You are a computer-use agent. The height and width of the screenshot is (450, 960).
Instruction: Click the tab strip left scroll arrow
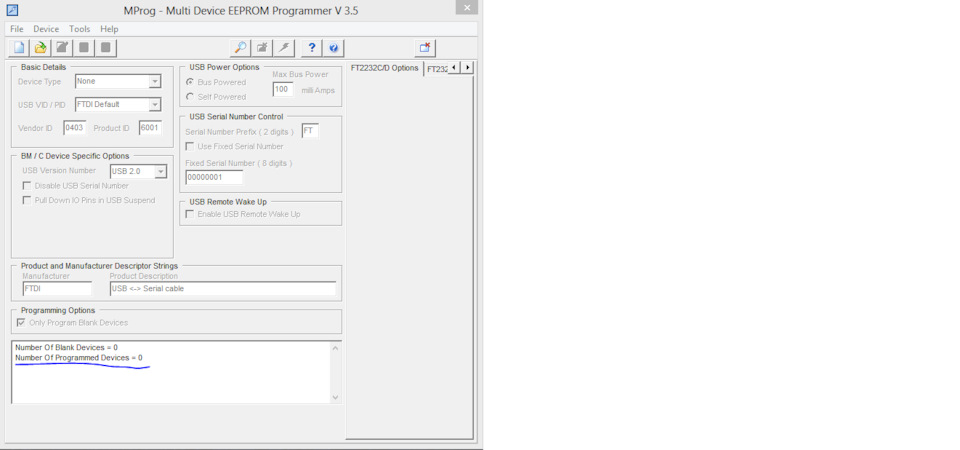pyautogui.click(x=454, y=67)
